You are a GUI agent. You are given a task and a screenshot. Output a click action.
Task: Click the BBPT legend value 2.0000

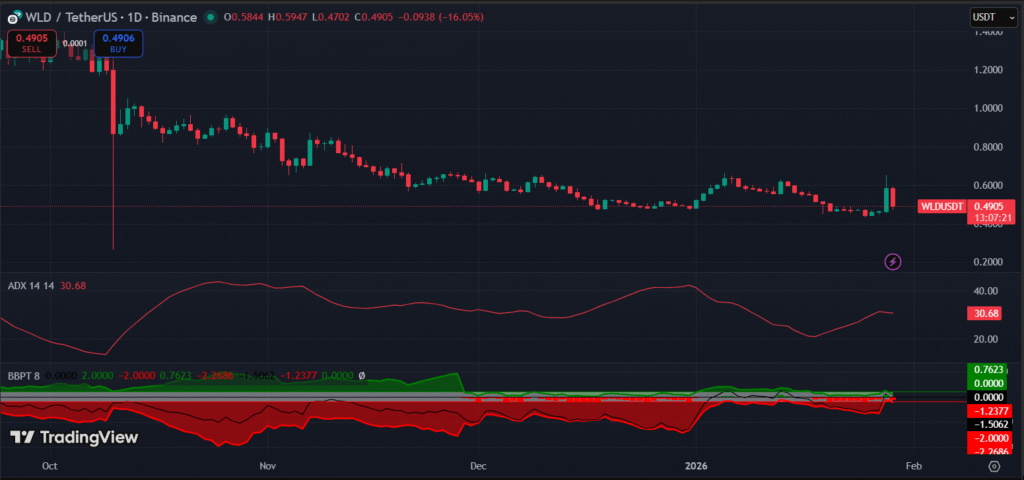(95, 376)
